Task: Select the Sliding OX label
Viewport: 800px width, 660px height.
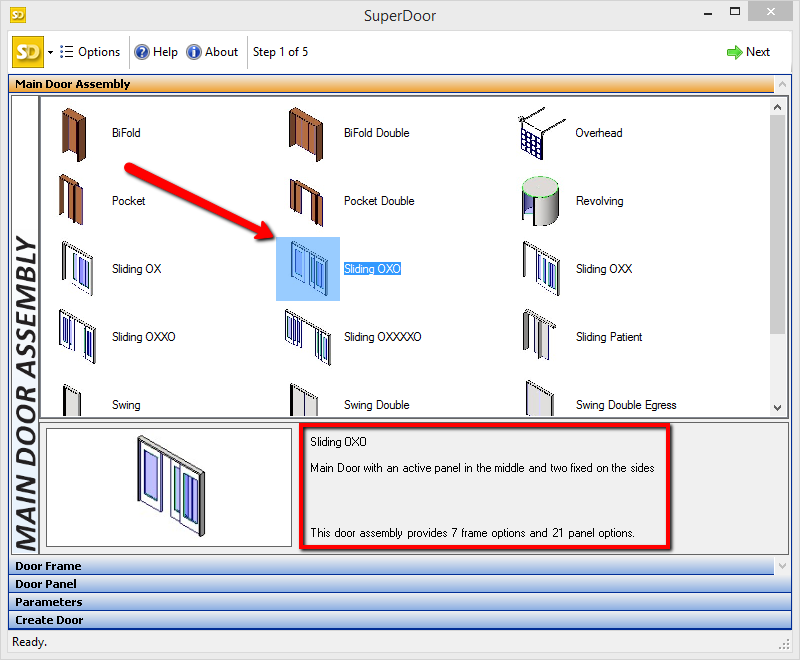Action: coord(137,269)
